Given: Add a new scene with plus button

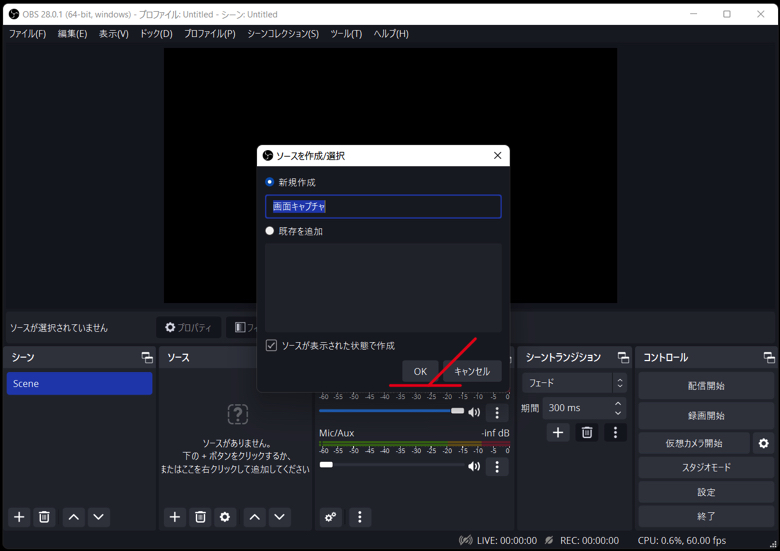Looking at the screenshot, I should click(x=19, y=517).
